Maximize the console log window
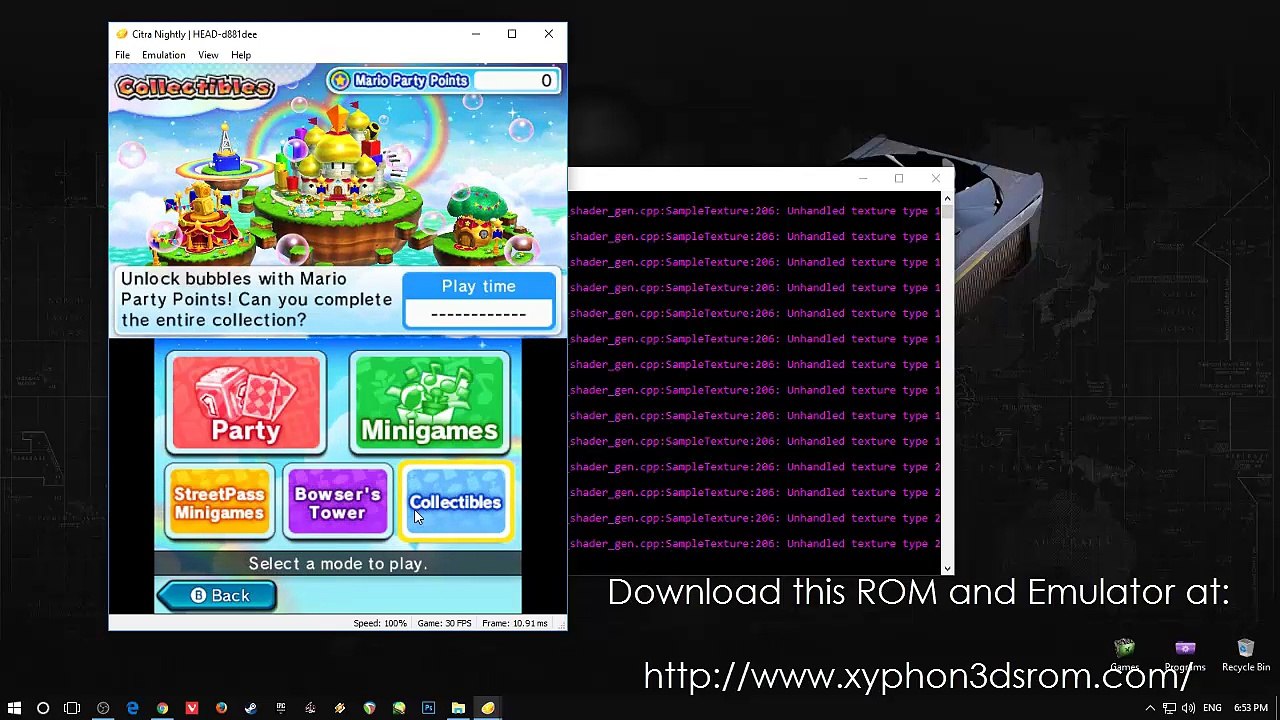Screen dimensions: 1280x720 (x=899, y=179)
